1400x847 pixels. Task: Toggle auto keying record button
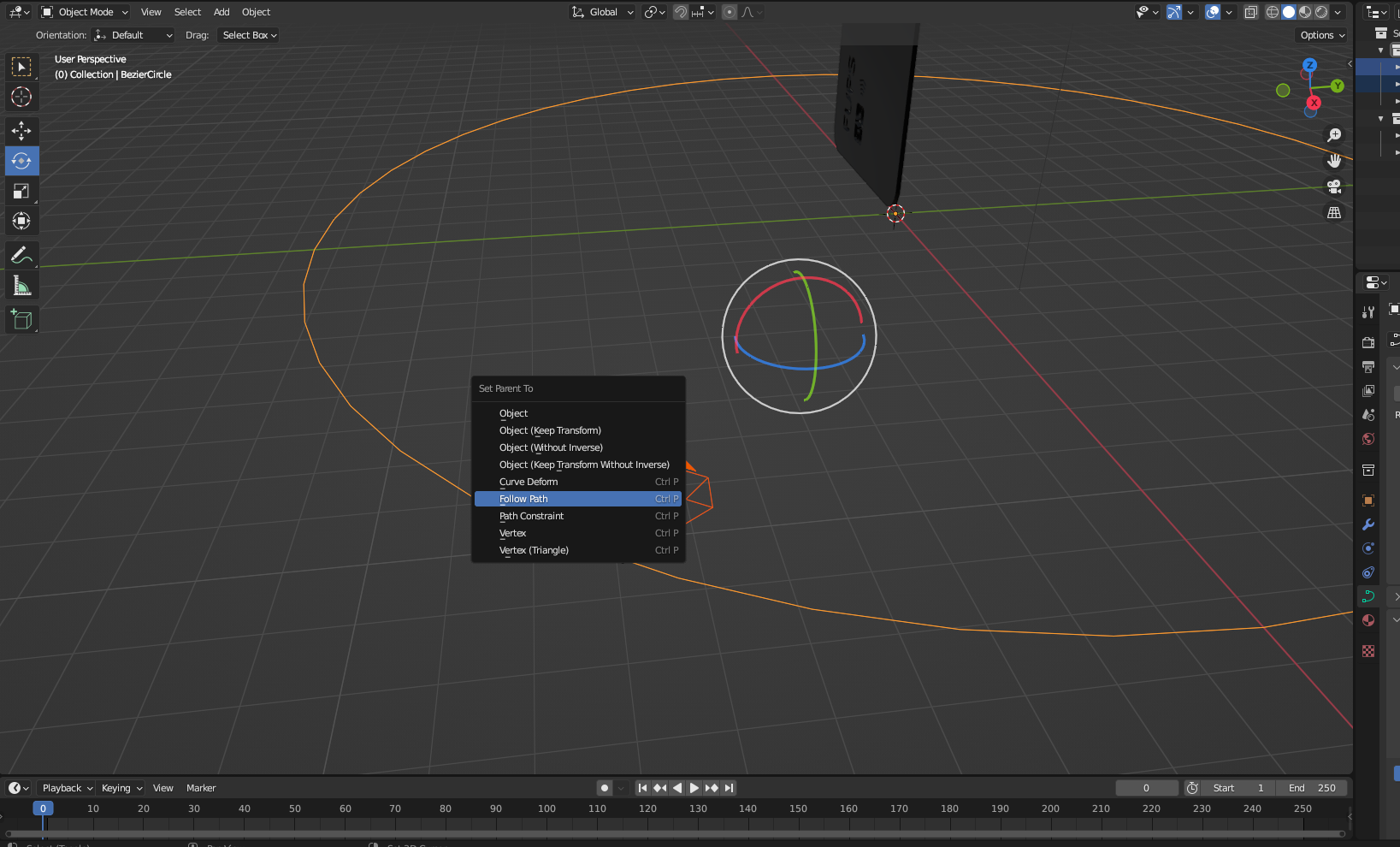605,788
